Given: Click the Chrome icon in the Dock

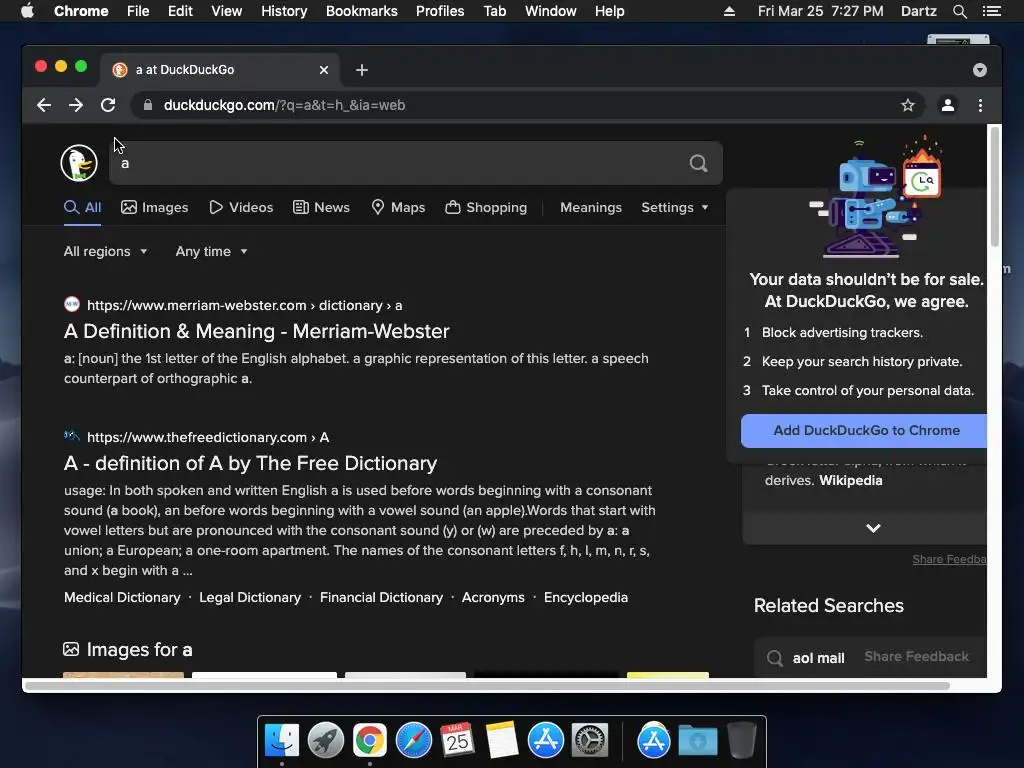Looking at the screenshot, I should (x=370, y=741).
